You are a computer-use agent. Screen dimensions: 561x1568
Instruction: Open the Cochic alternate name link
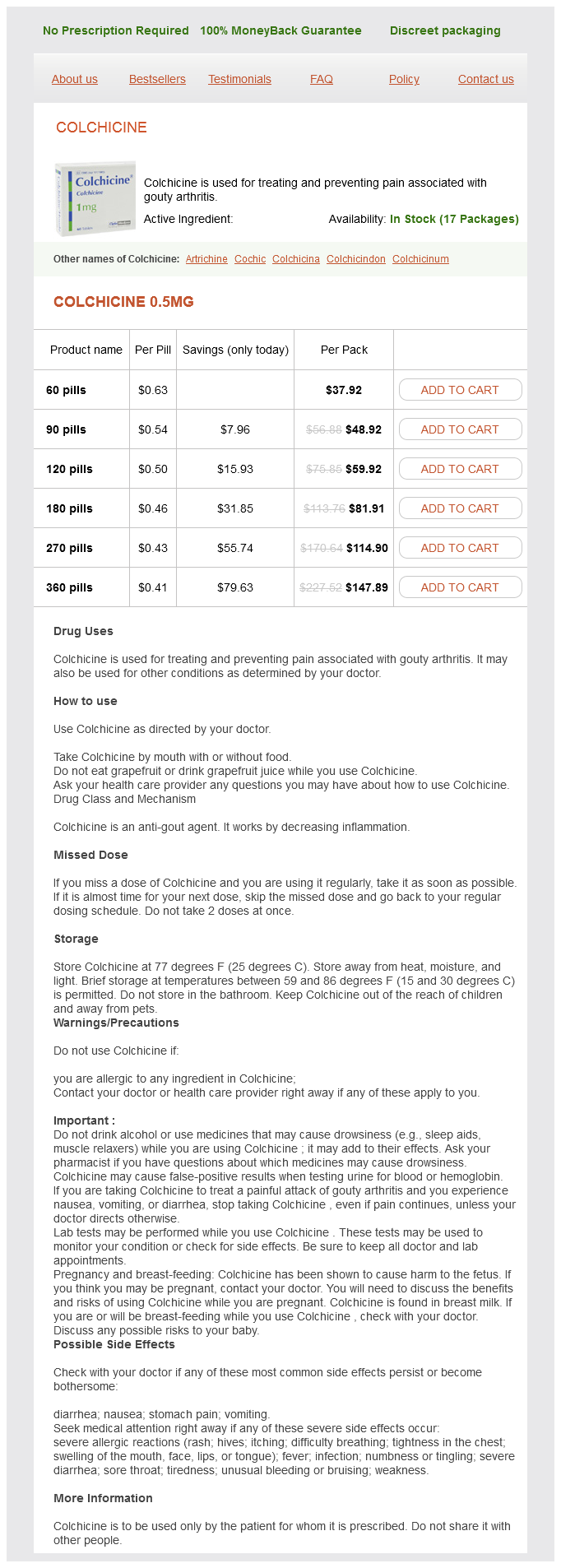click(x=250, y=259)
